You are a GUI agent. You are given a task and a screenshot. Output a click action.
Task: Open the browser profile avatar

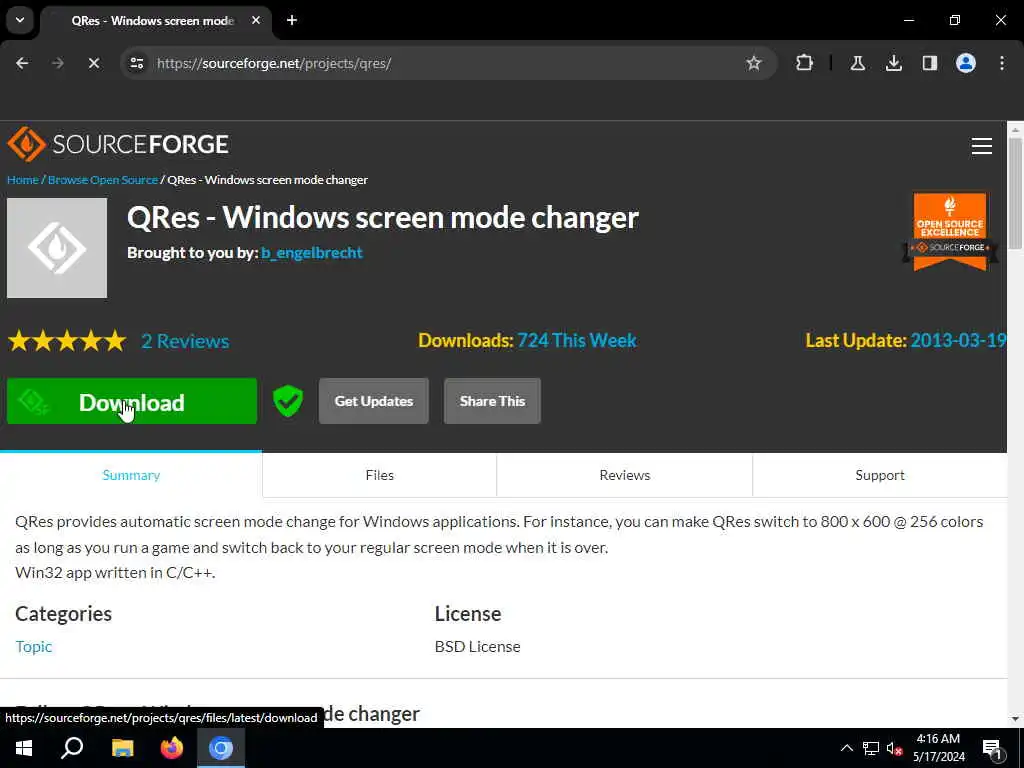point(965,63)
